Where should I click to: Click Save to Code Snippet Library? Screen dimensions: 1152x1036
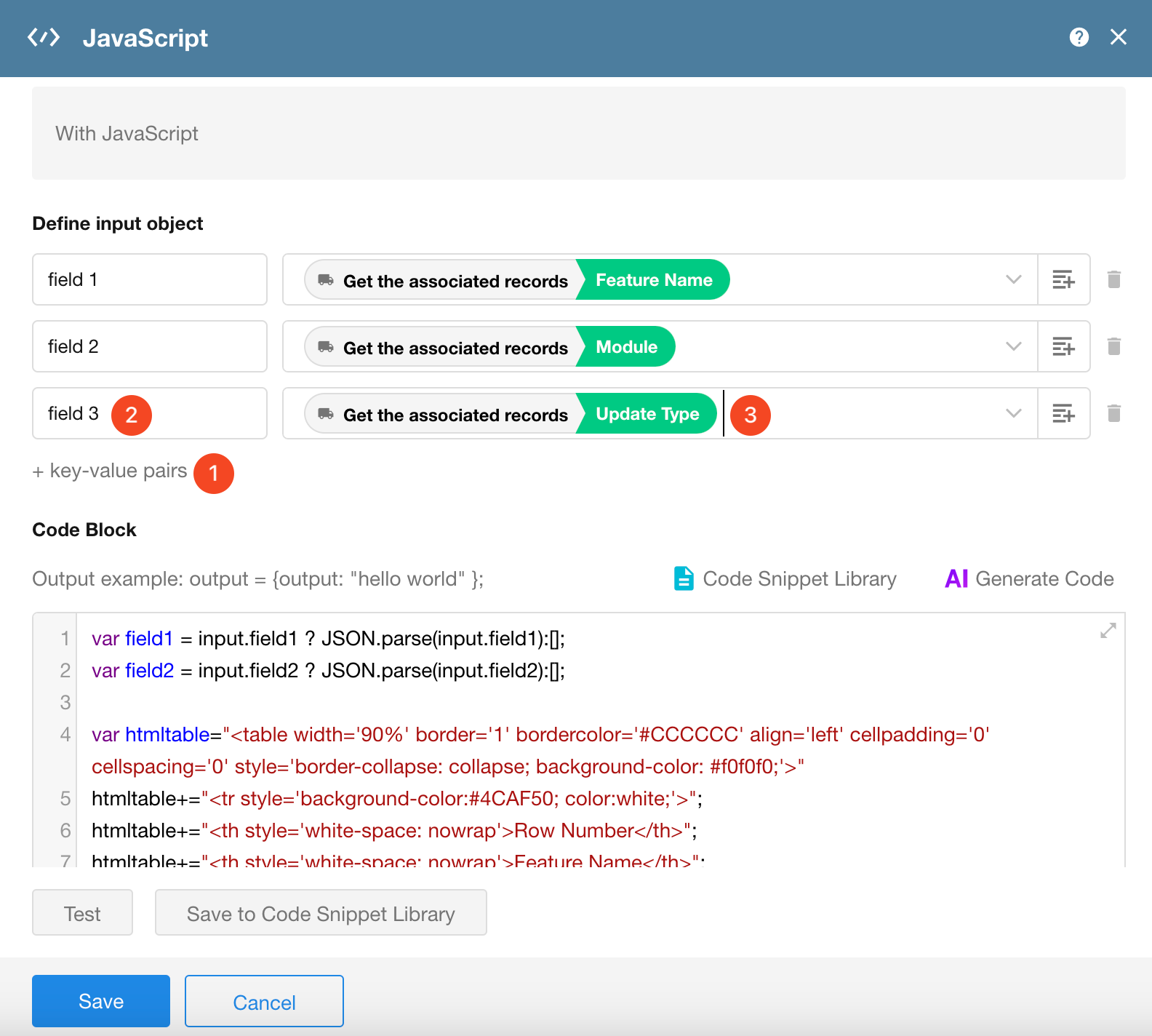pos(321,913)
